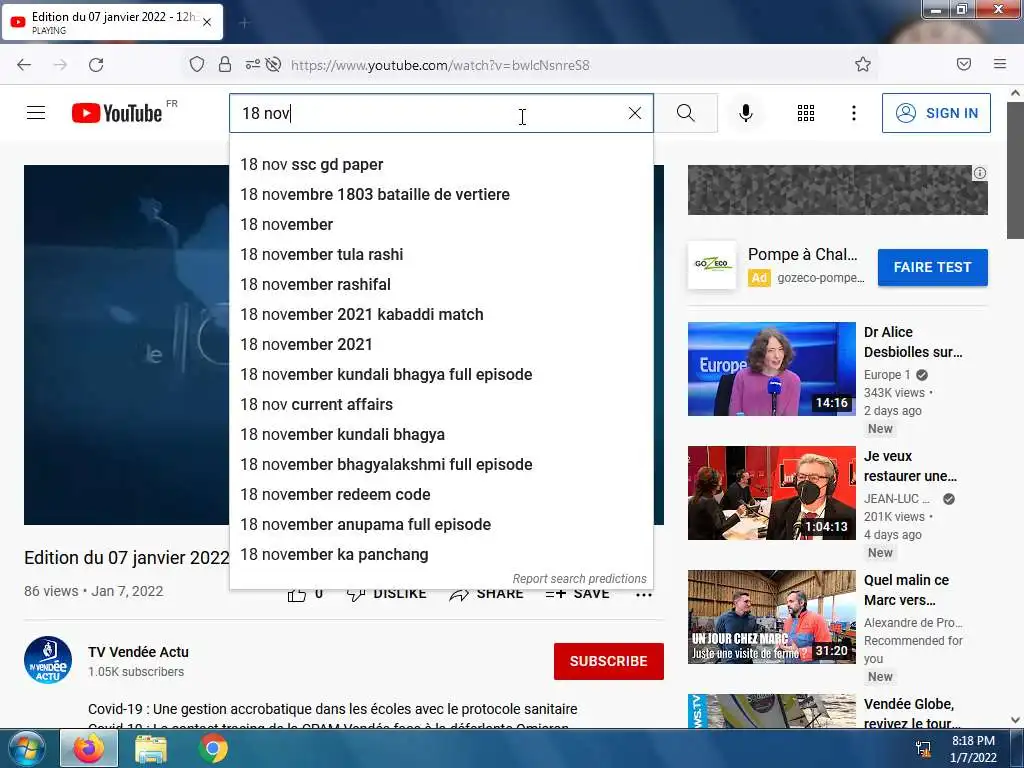Open more actions ellipsis under video
Image resolution: width=1024 pixels, height=768 pixels.
click(x=644, y=594)
